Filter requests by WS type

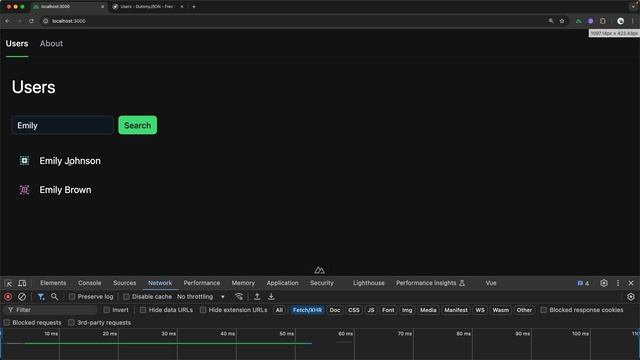(480, 310)
